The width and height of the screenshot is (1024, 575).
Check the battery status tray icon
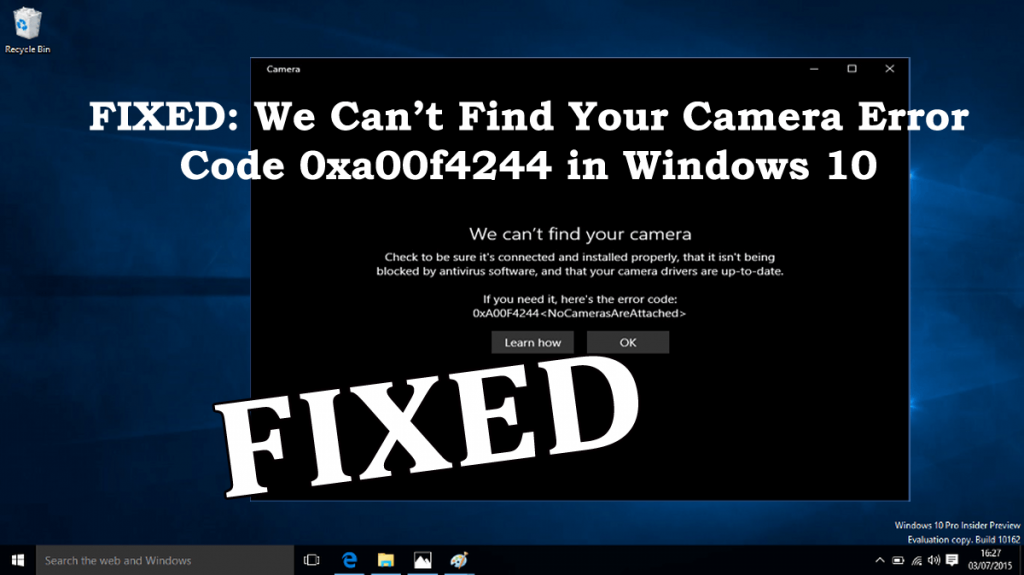(898, 560)
